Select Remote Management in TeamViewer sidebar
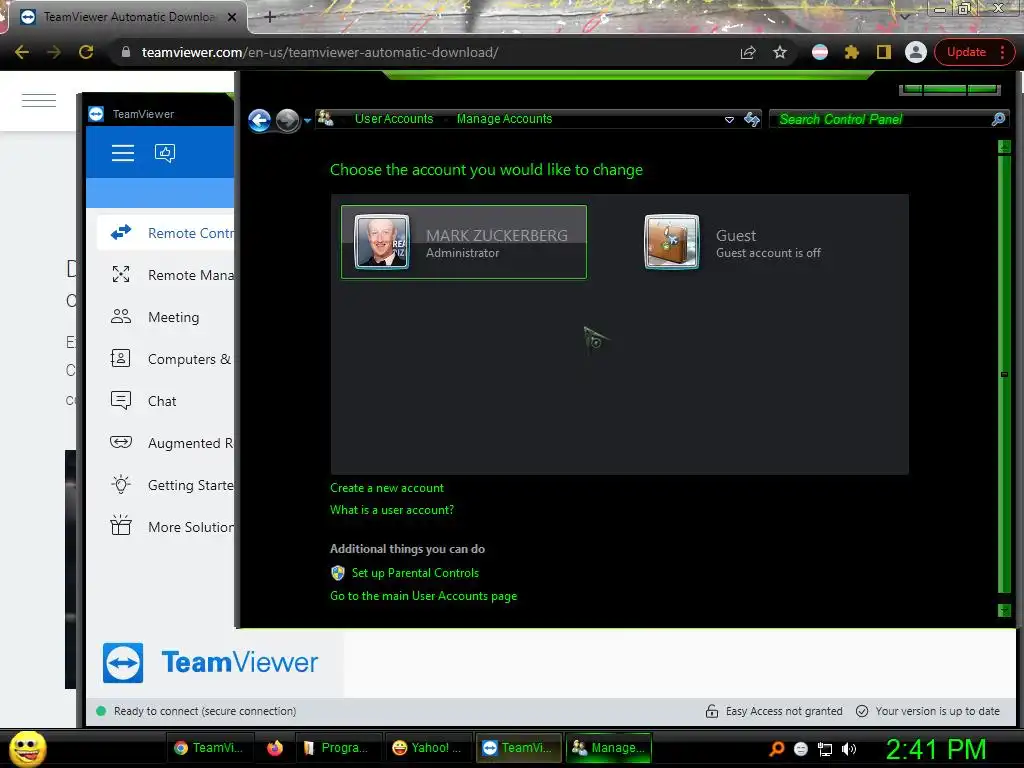1024x768 pixels. (x=167, y=275)
